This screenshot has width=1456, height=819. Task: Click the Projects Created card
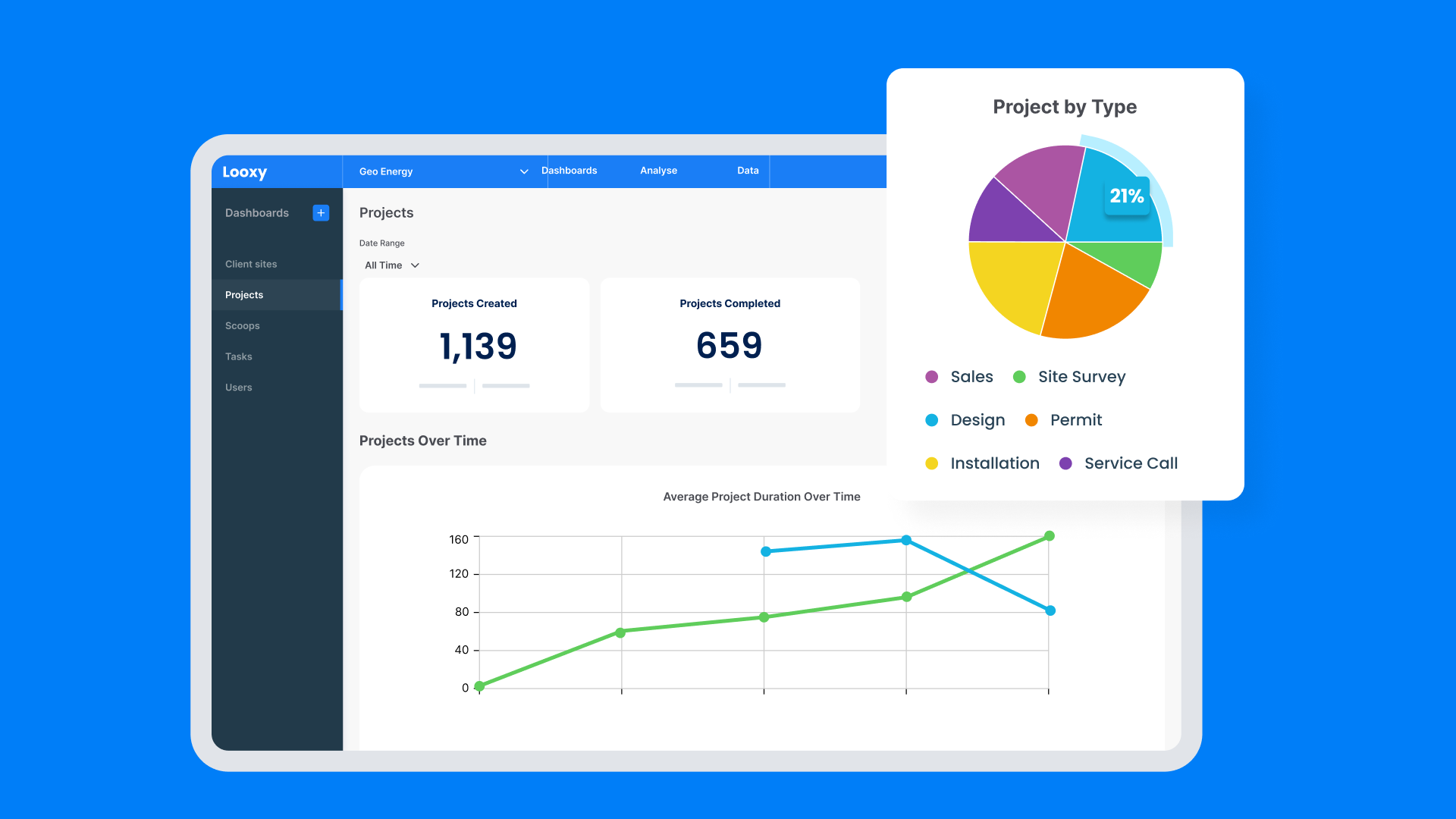474,345
